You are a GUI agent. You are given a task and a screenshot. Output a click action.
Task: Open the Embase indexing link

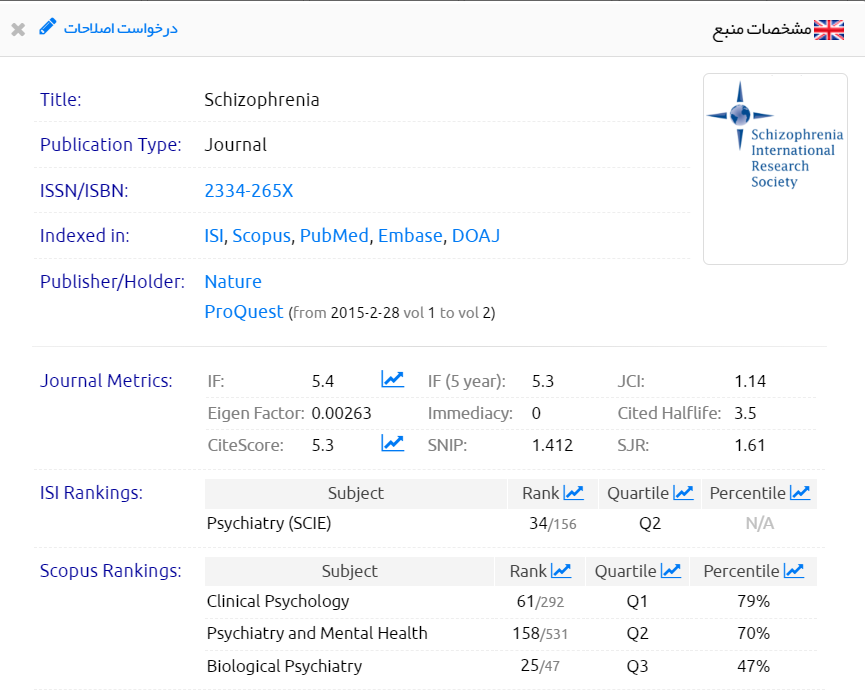coord(410,236)
